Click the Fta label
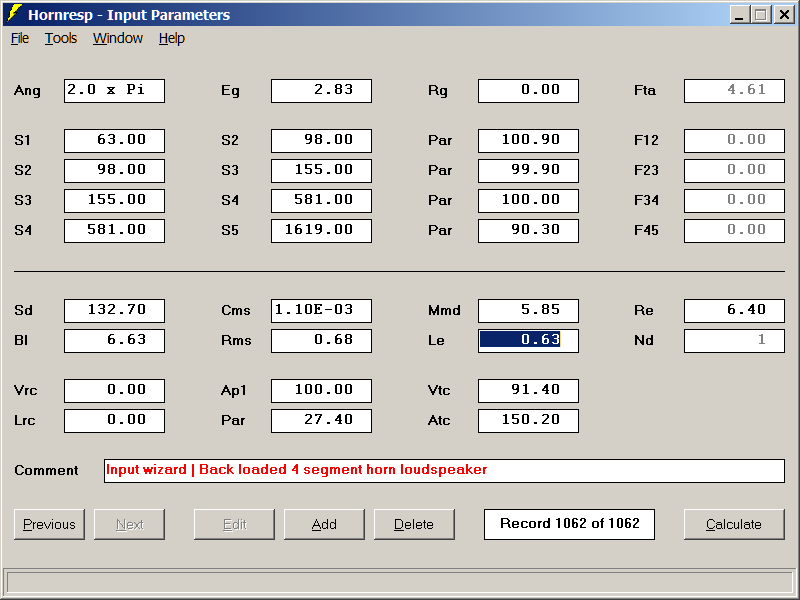Image resolution: width=800 pixels, height=600 pixels. coord(645,91)
